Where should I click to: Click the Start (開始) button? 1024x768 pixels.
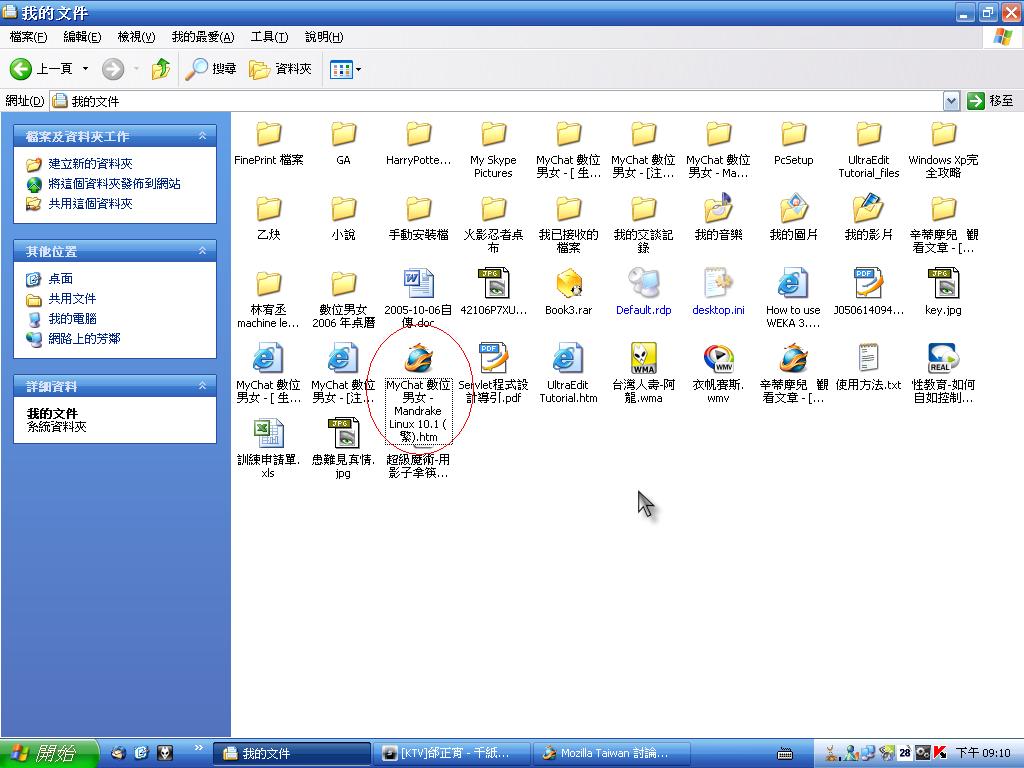(48, 753)
